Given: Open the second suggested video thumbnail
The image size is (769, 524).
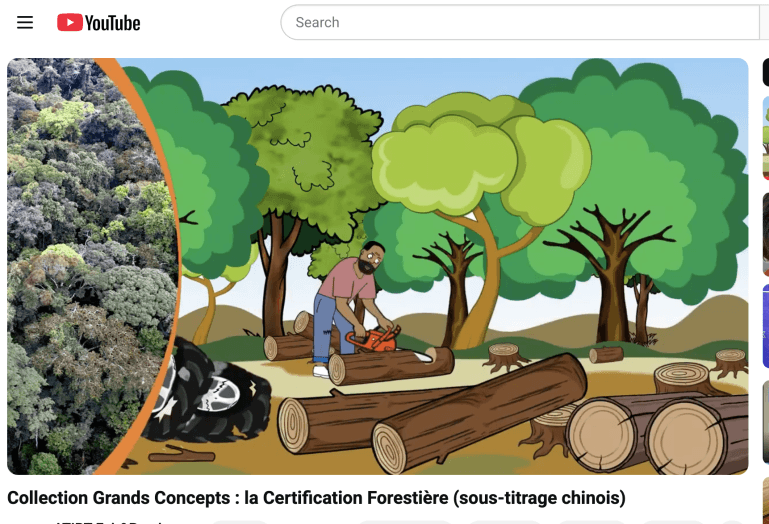Looking at the screenshot, I should (x=766, y=235).
